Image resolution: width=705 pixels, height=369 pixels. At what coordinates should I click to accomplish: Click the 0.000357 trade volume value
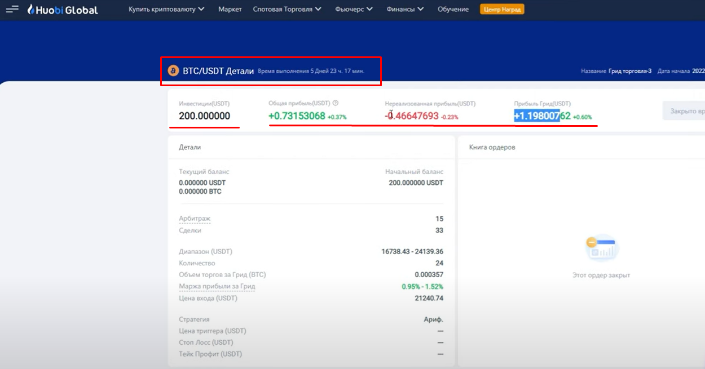pos(429,275)
